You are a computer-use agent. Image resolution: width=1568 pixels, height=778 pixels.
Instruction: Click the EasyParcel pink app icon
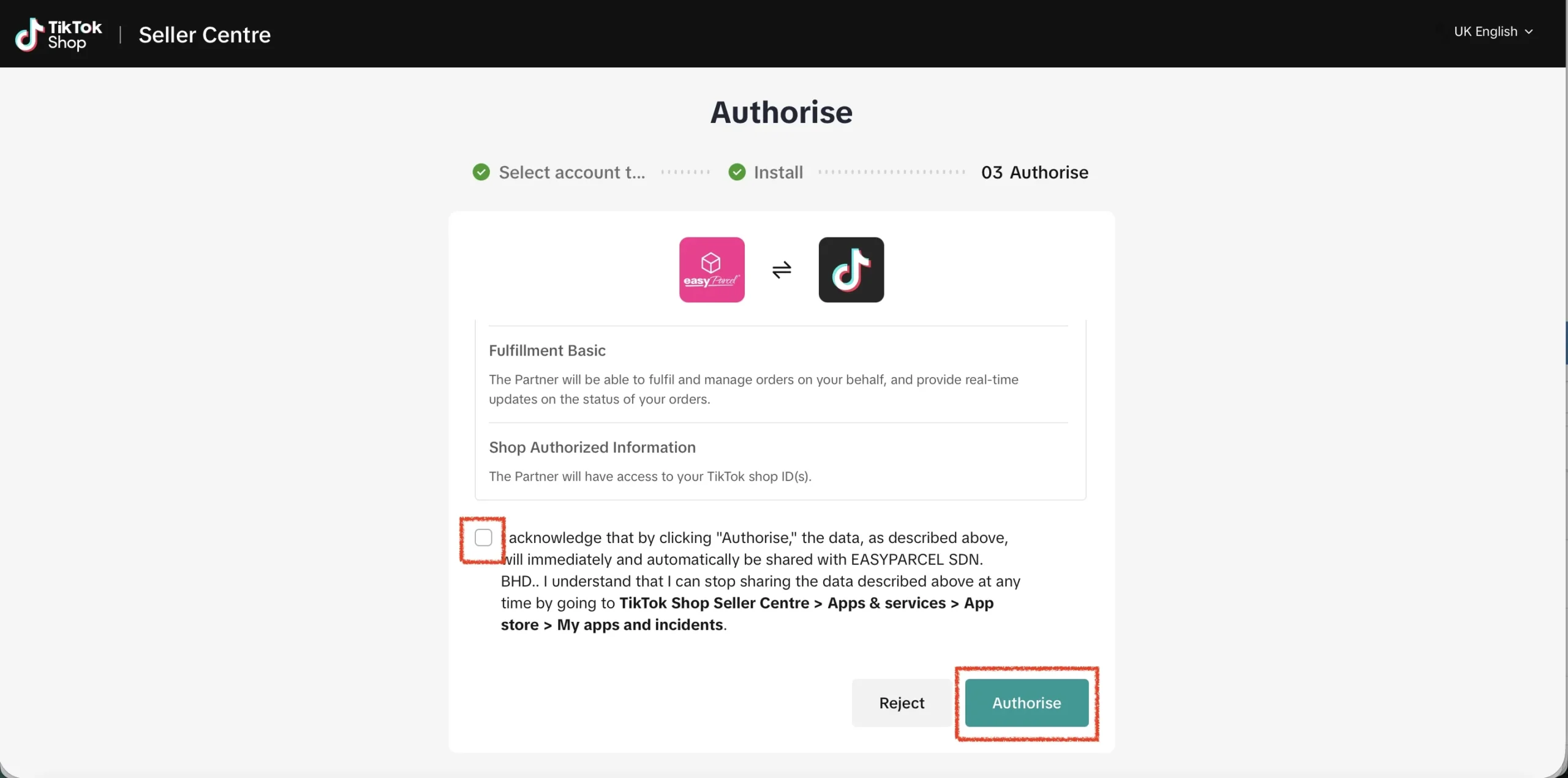(712, 269)
